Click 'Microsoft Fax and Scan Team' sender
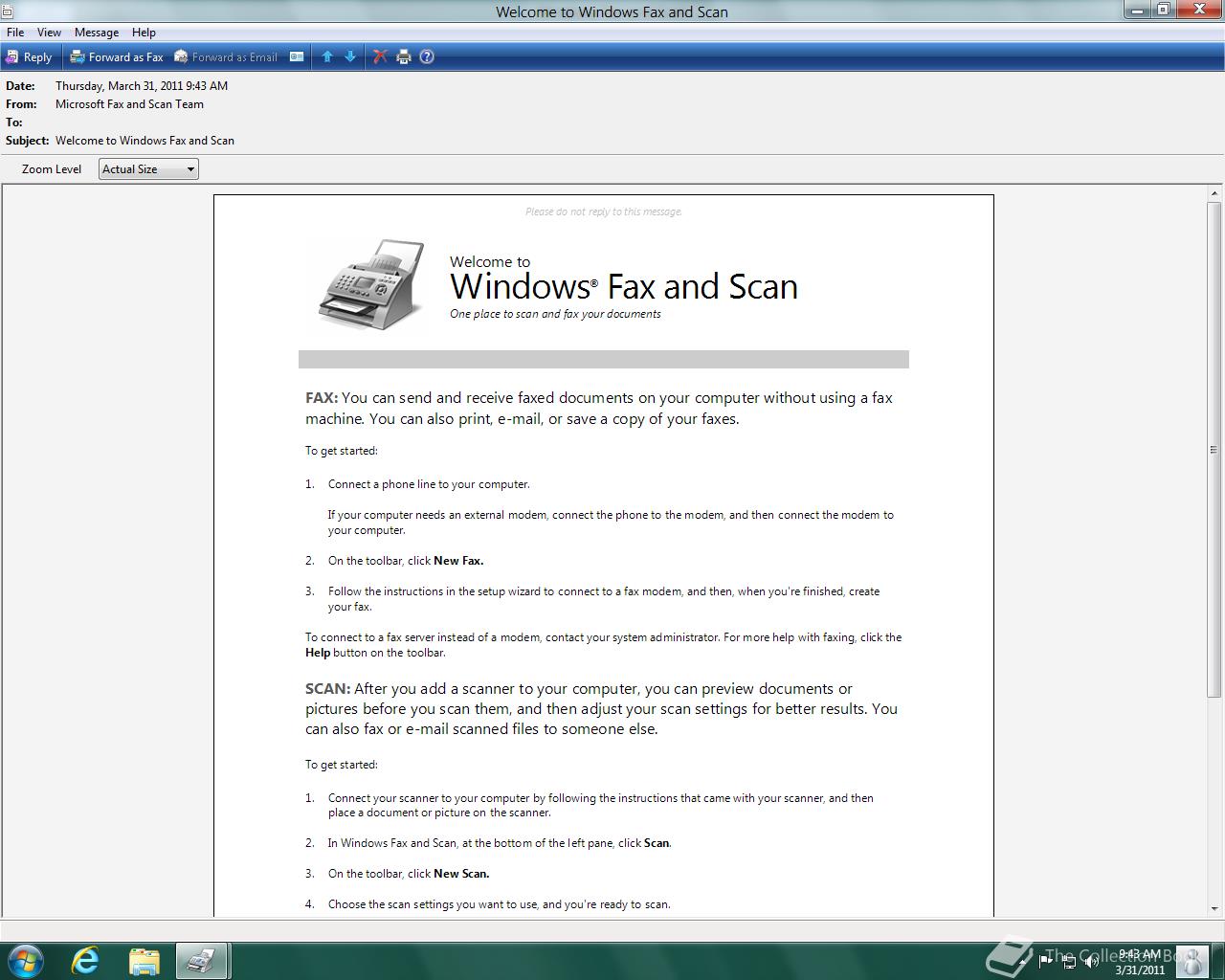This screenshot has width=1225, height=980. coord(129,104)
